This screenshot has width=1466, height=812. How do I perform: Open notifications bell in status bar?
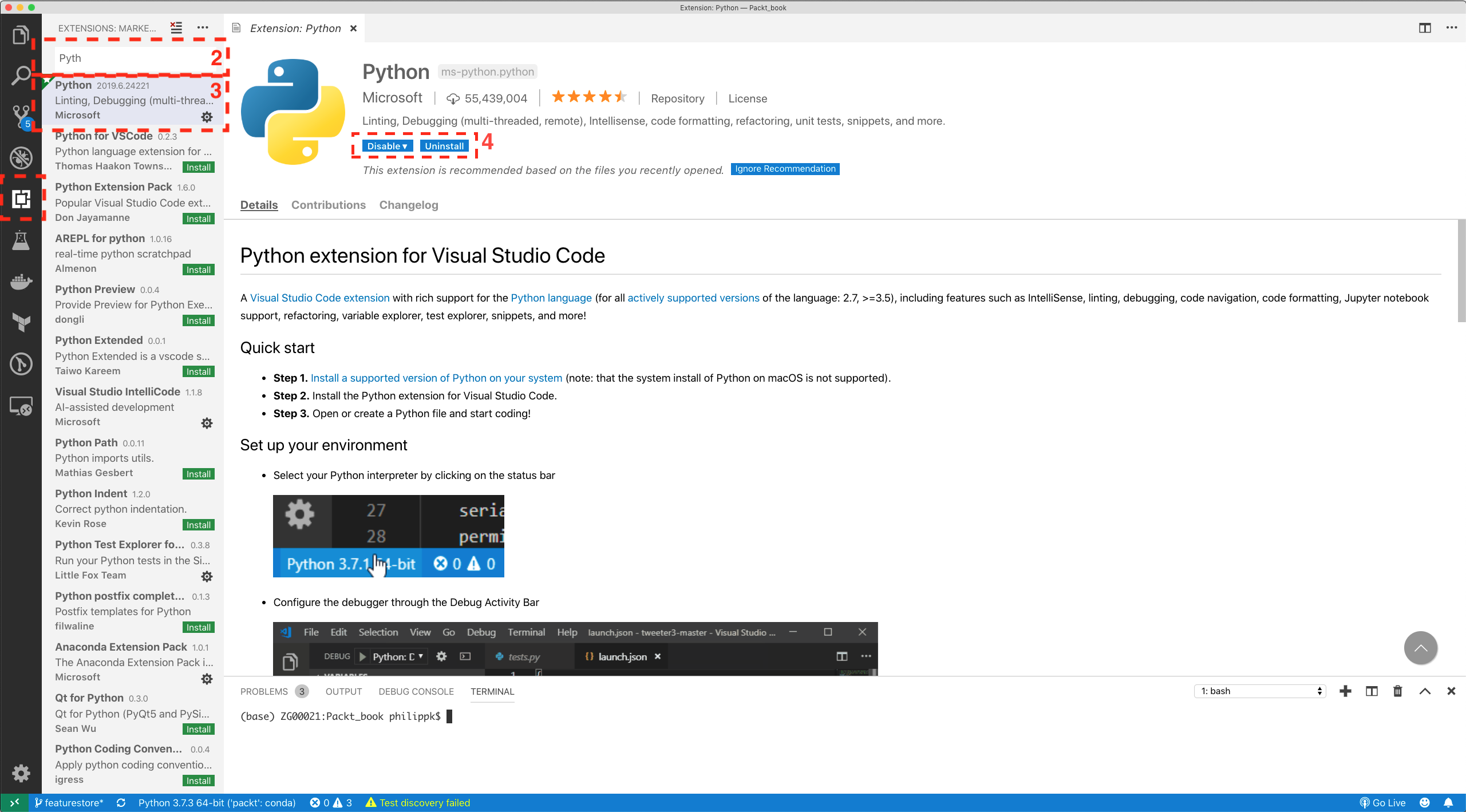coord(1448,802)
